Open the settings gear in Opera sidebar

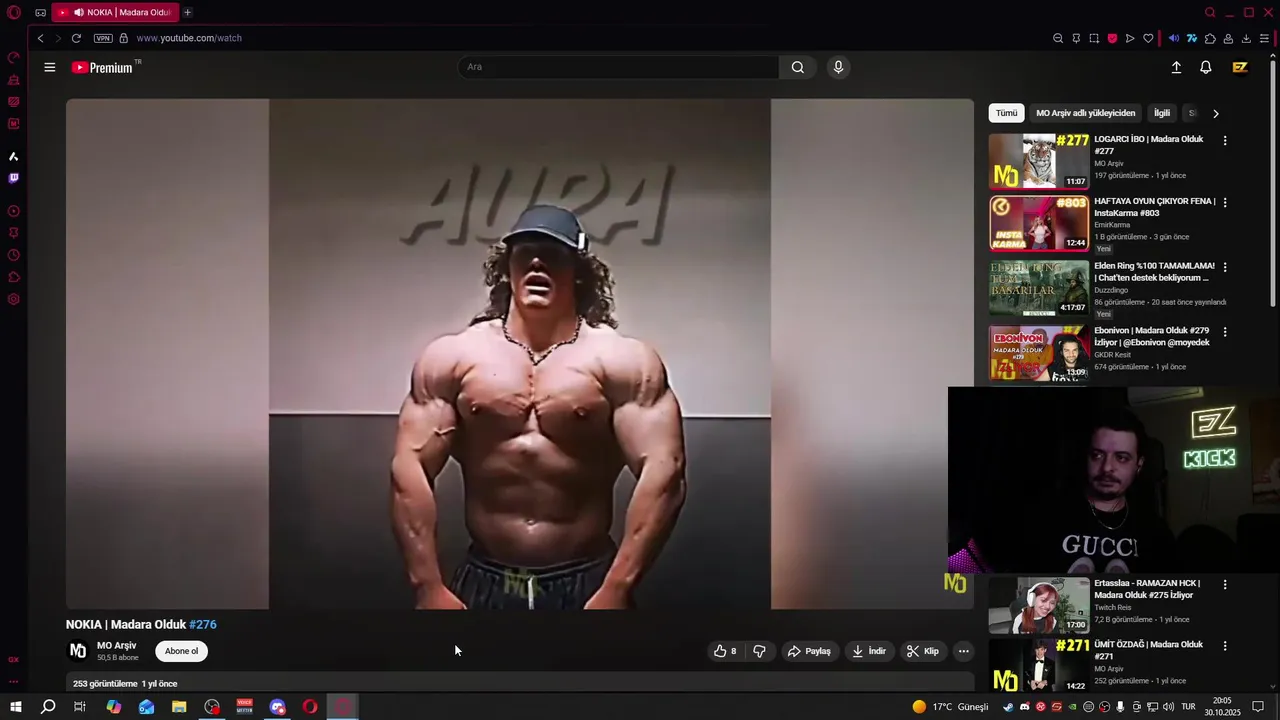13,299
